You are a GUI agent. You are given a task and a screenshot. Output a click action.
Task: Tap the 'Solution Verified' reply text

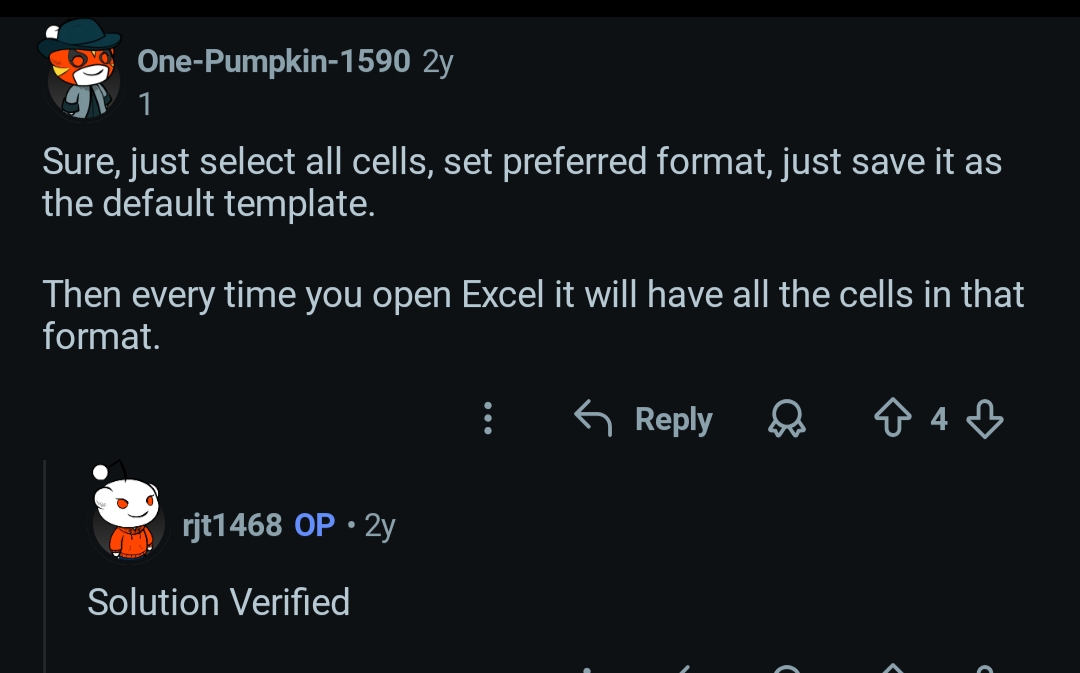[218, 602]
